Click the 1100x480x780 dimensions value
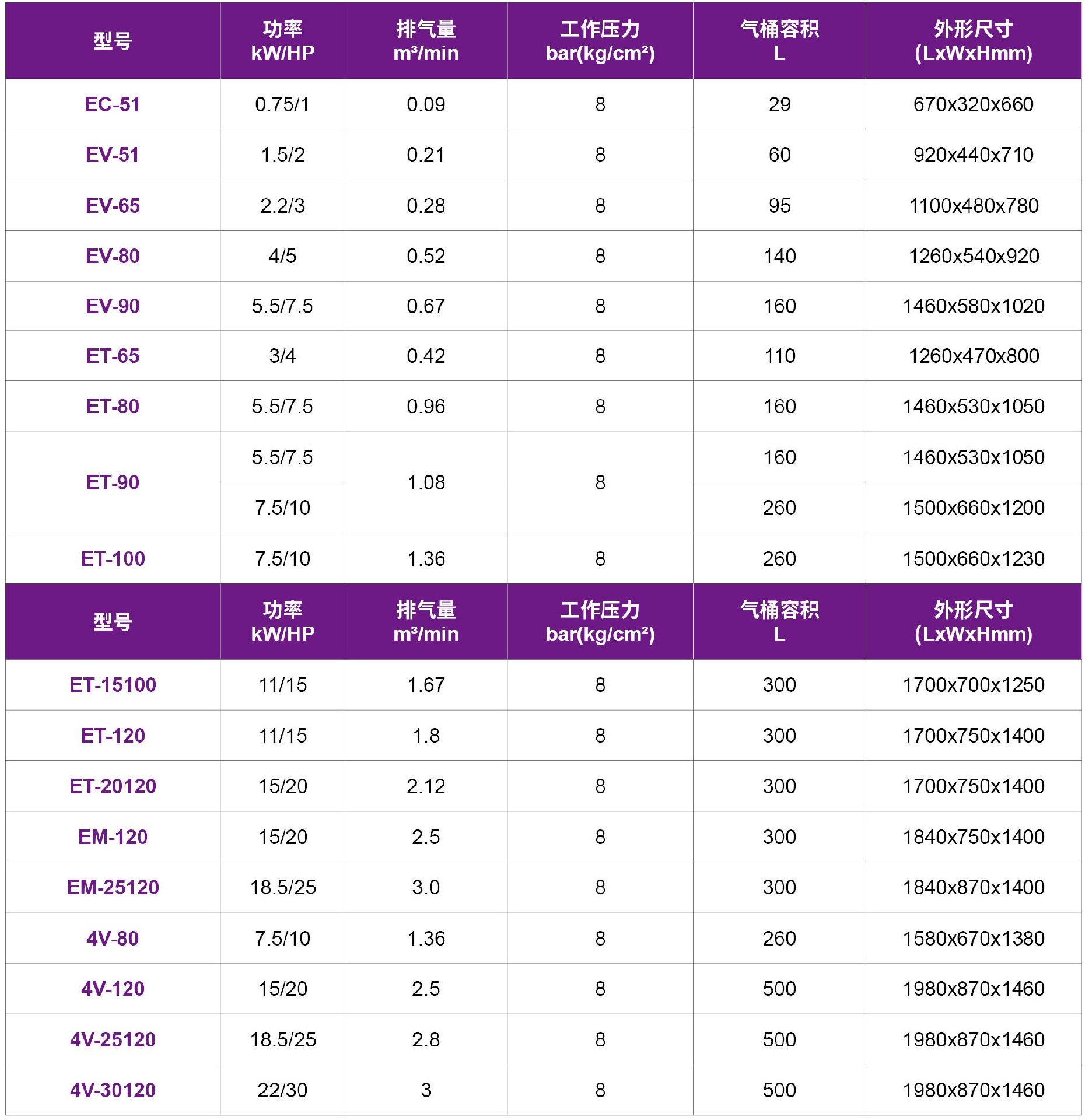Screen dimensions: 1089x1120 coord(973,206)
